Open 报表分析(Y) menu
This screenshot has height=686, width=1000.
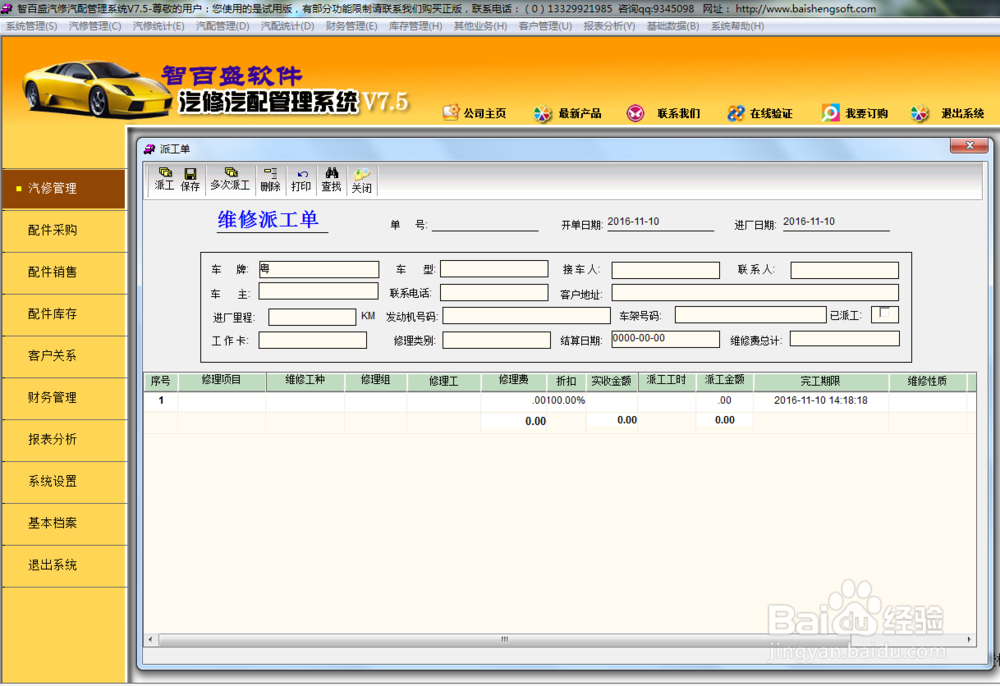610,26
